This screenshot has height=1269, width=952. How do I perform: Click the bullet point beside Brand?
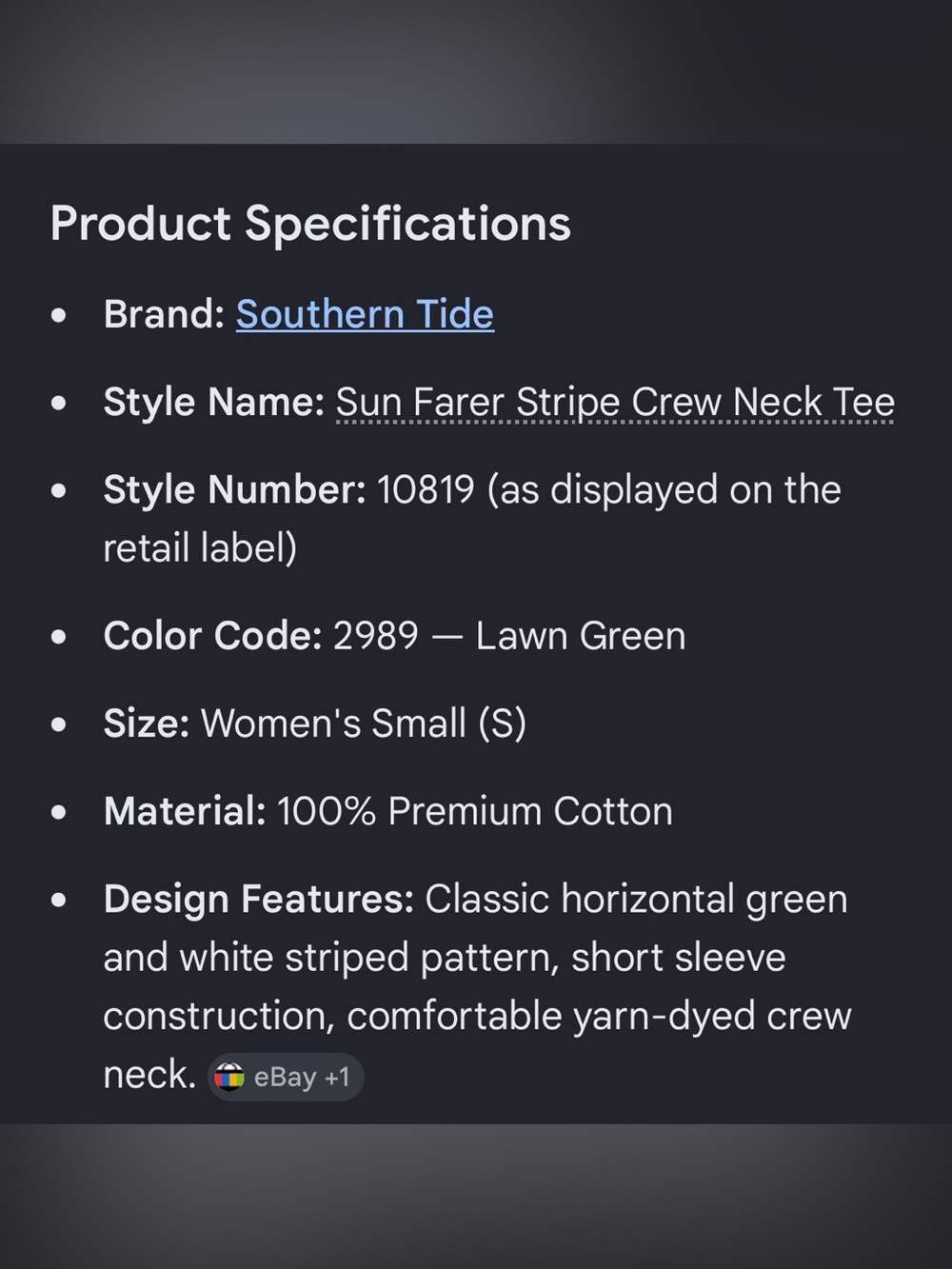pyautogui.click(x=59, y=315)
